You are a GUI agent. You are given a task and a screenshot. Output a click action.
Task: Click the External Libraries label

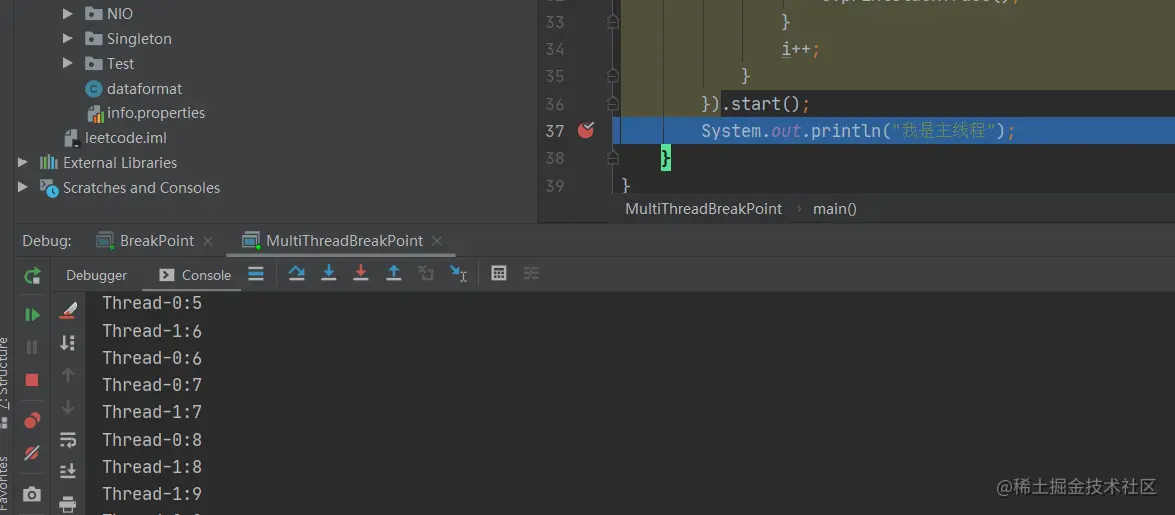pos(120,163)
